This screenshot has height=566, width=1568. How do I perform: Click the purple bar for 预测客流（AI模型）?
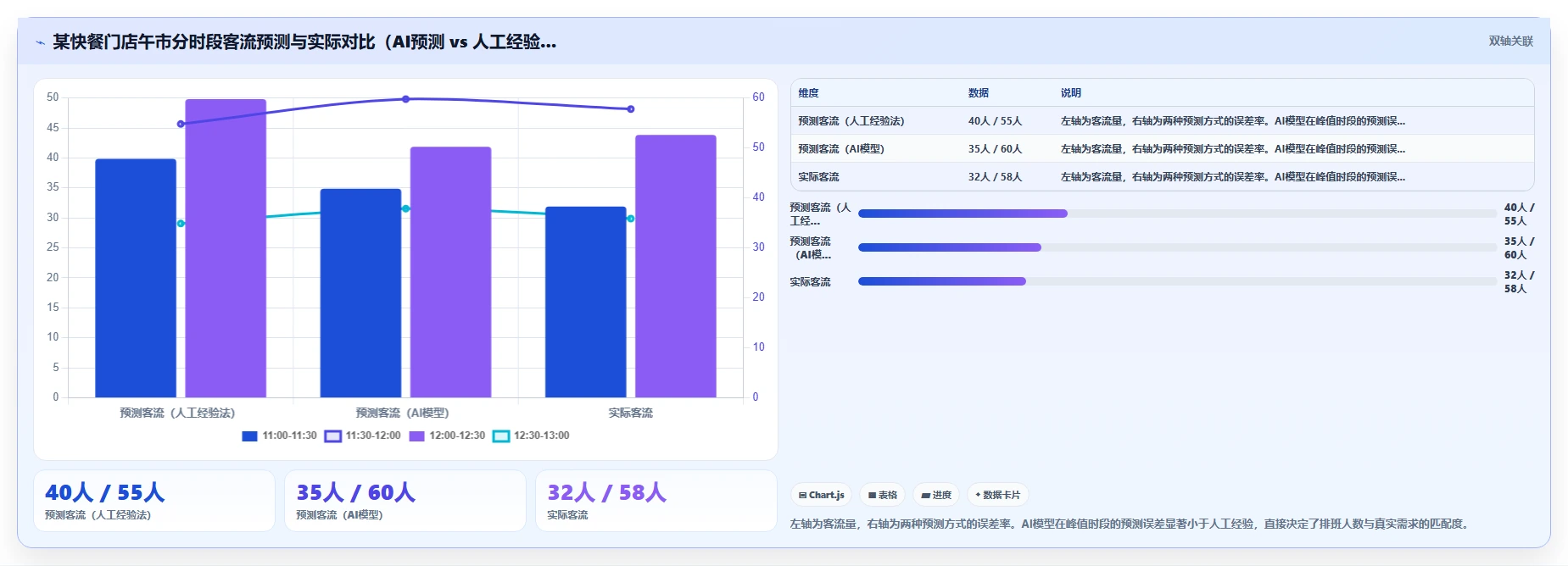(x=450, y=272)
